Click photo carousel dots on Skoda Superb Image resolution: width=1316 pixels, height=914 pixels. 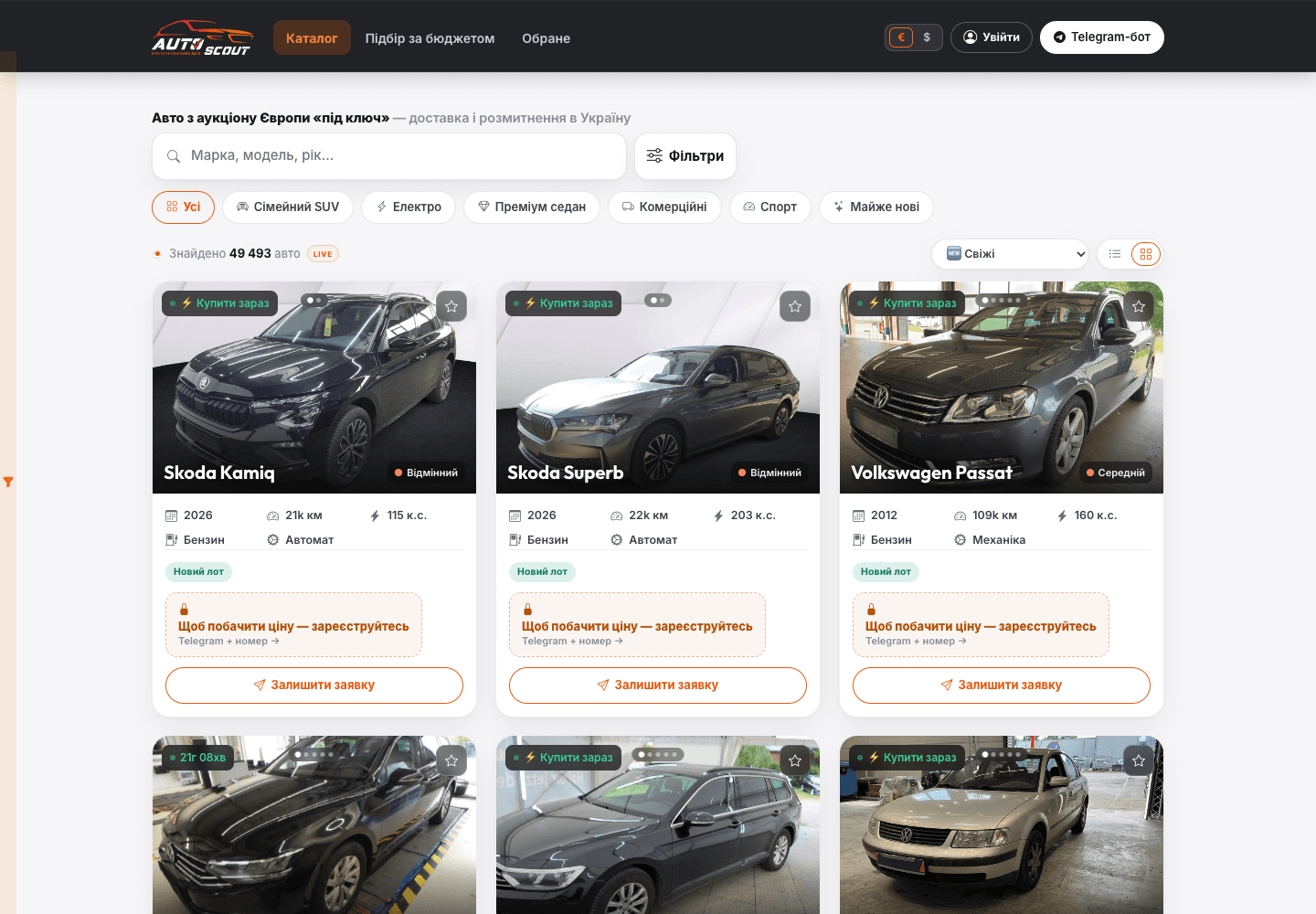click(x=658, y=300)
